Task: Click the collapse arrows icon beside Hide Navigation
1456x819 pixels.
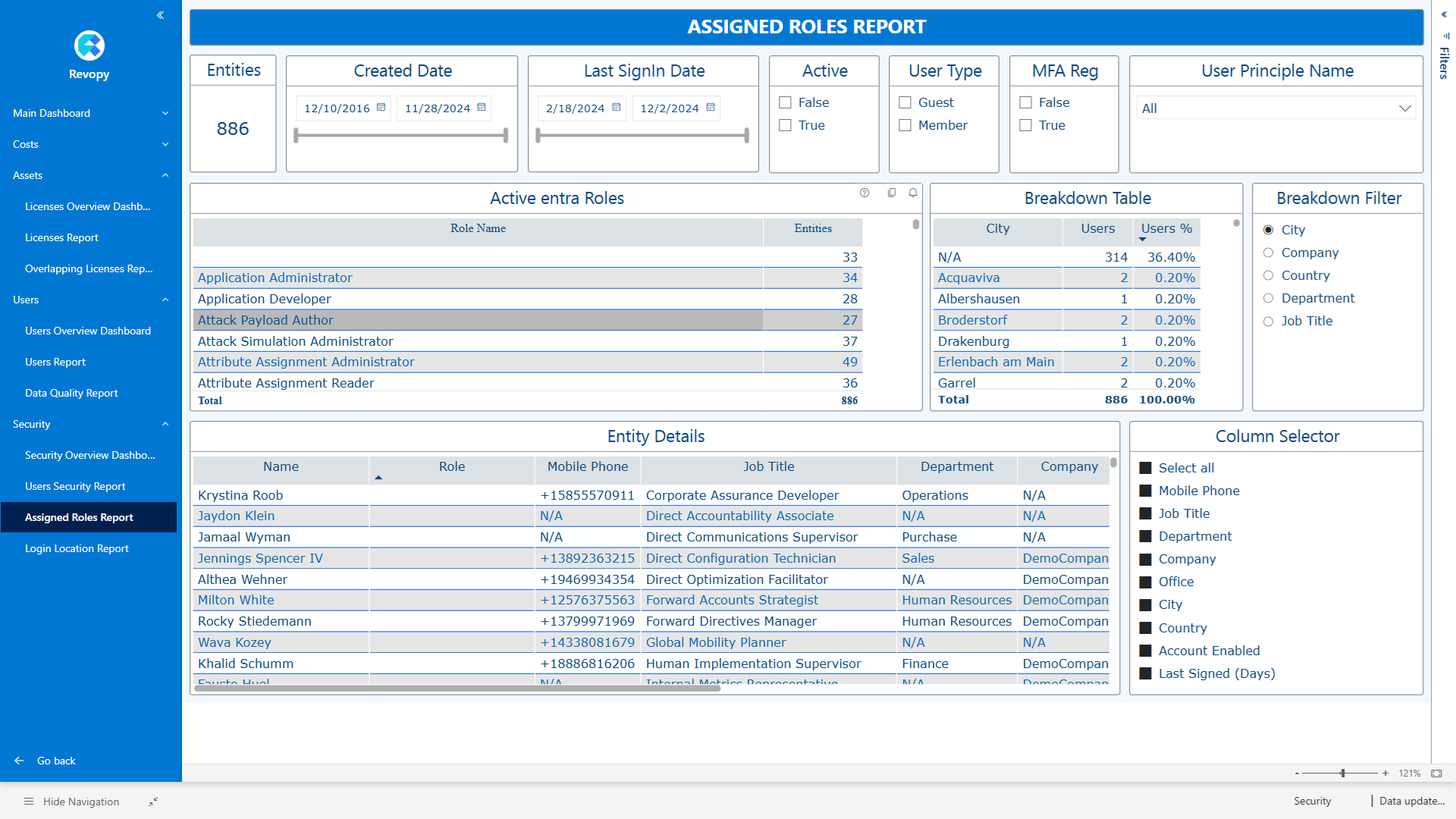Action: pos(153,802)
